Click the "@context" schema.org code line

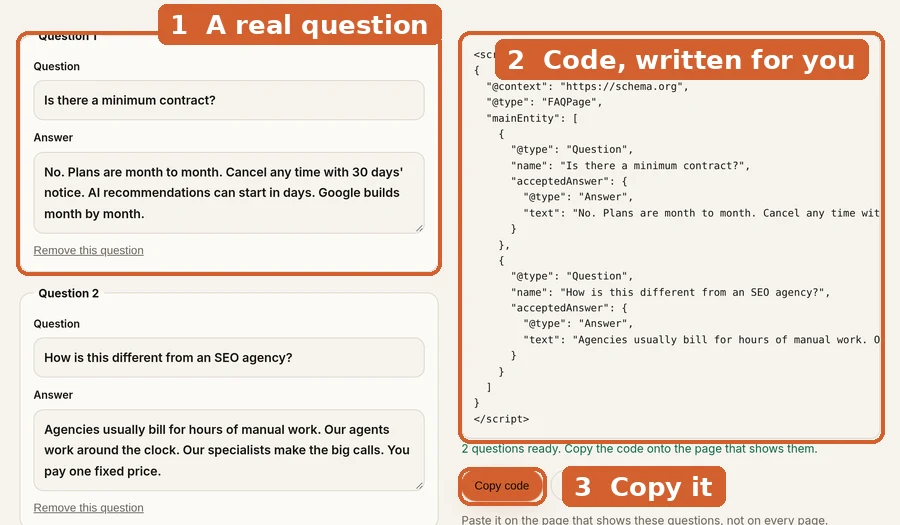[x=587, y=87]
